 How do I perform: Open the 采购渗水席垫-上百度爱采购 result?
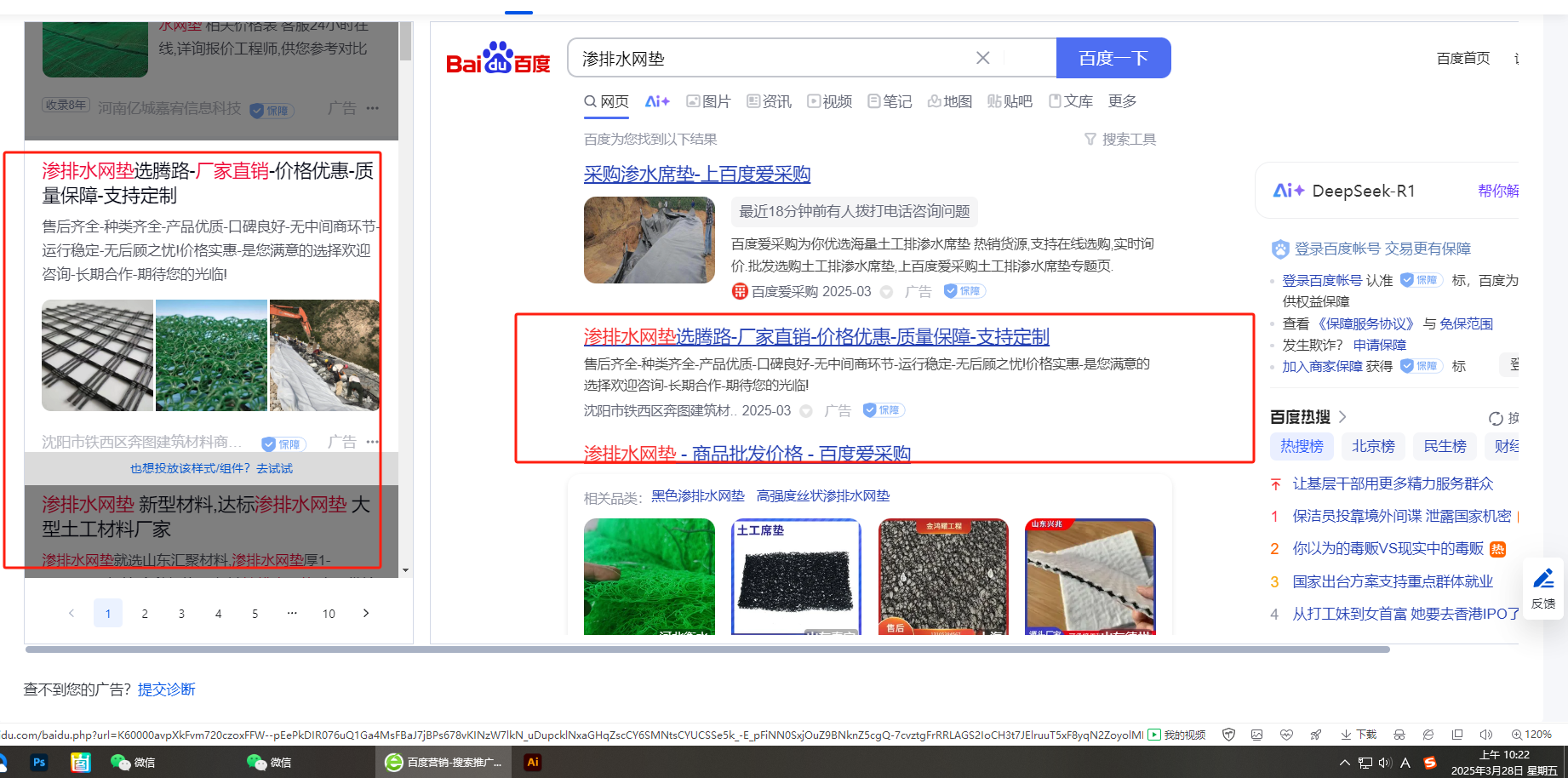[x=697, y=174]
